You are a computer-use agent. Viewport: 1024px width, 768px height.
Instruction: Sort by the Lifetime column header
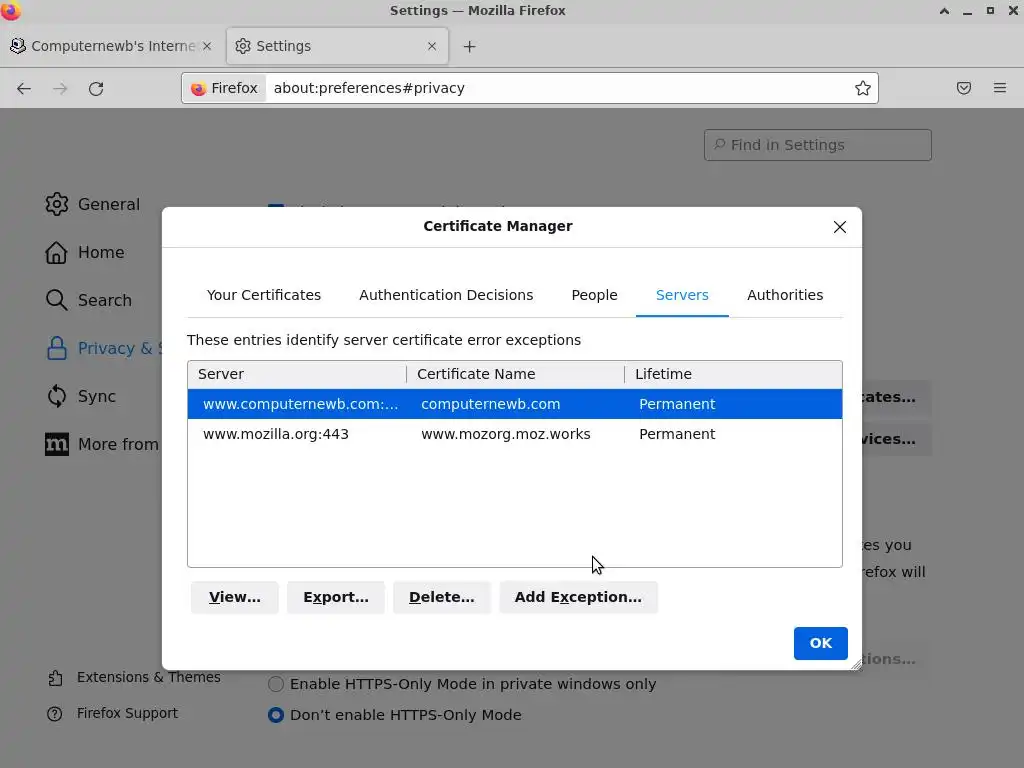(733, 374)
